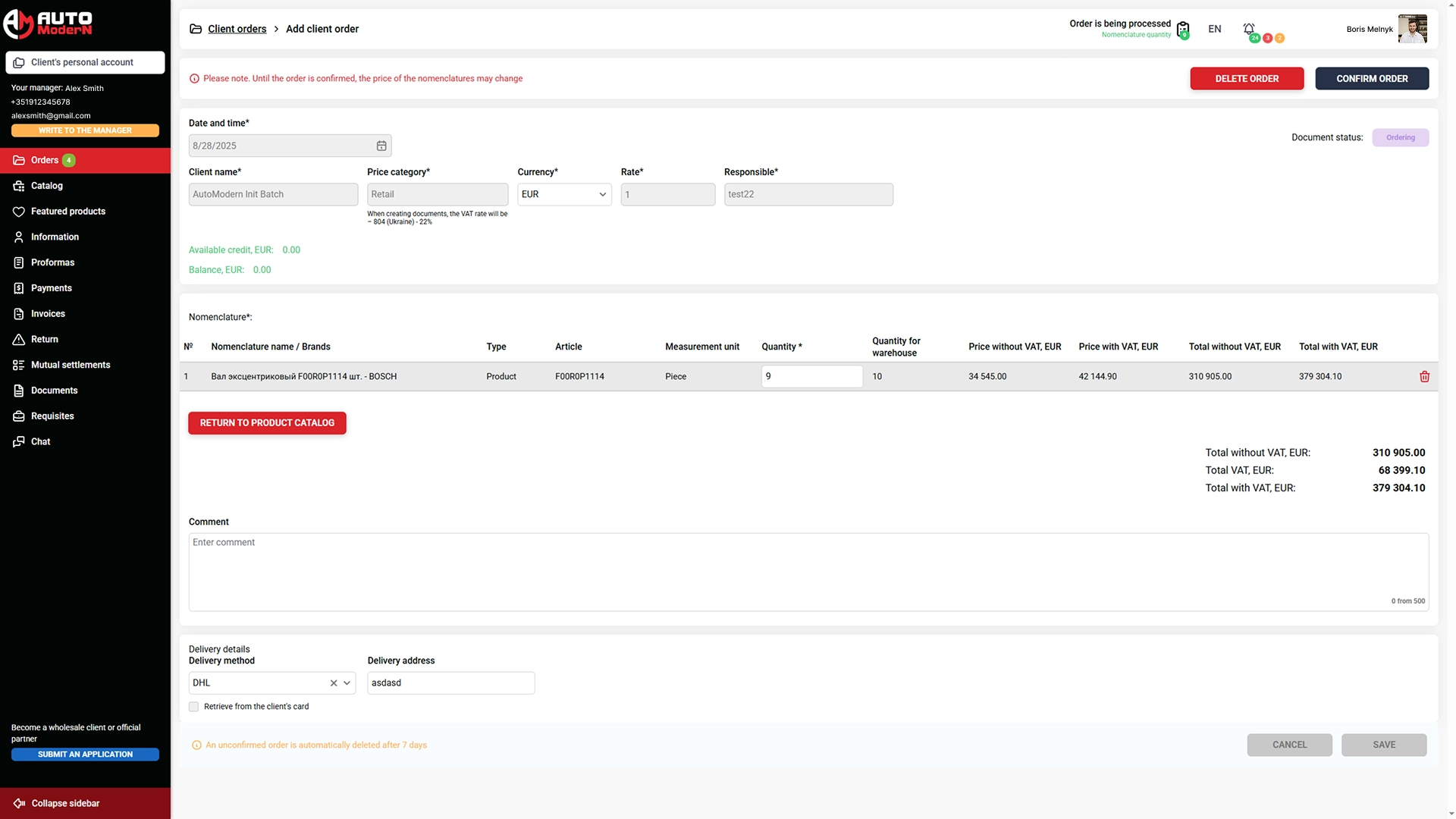Open the Orders section folder icon

click(18, 160)
